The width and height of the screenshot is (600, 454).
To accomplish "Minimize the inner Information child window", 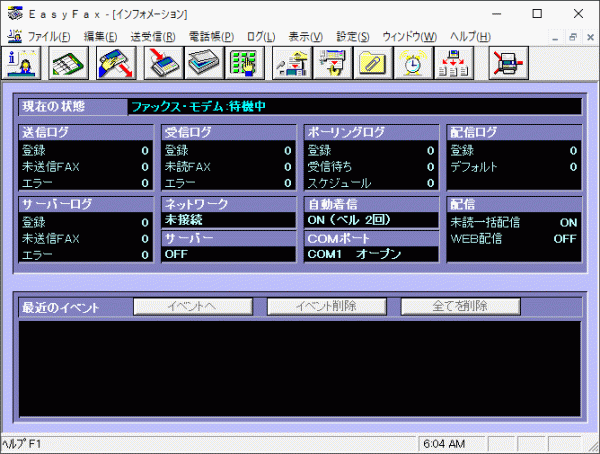I will [x=555, y=38].
